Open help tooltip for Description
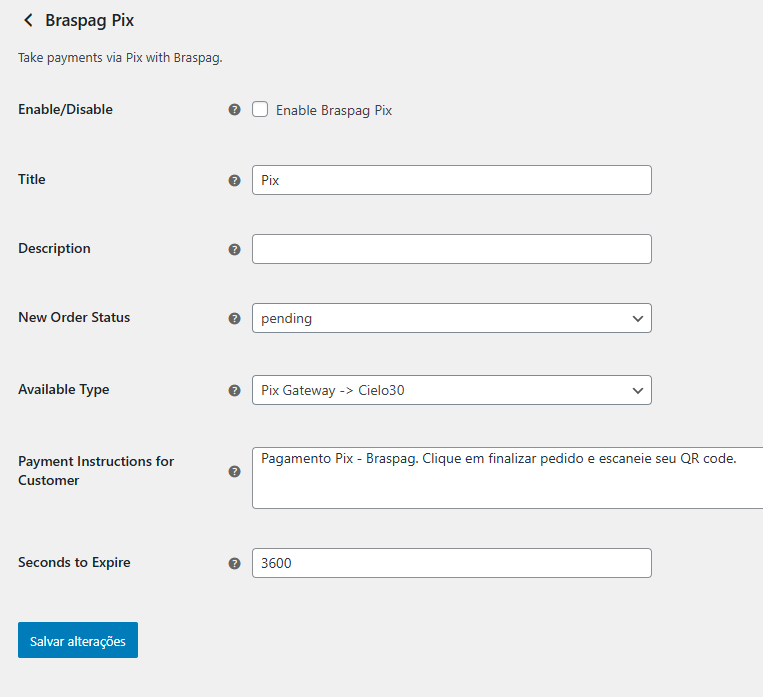Viewport: 763px width, 697px height. 235,250
